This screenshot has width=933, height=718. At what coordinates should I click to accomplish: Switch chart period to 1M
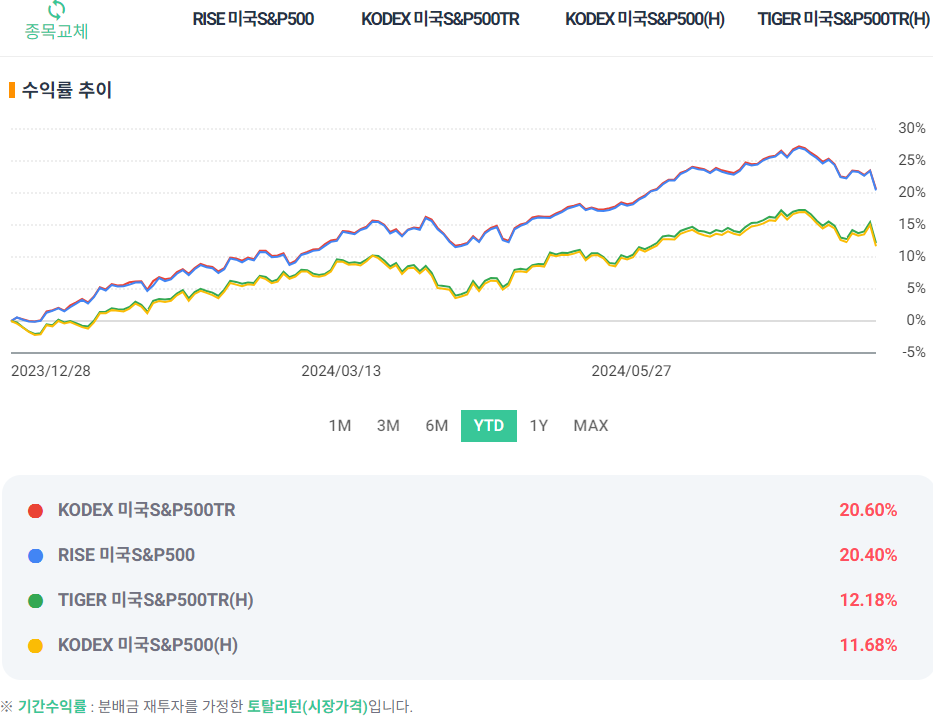(340, 426)
